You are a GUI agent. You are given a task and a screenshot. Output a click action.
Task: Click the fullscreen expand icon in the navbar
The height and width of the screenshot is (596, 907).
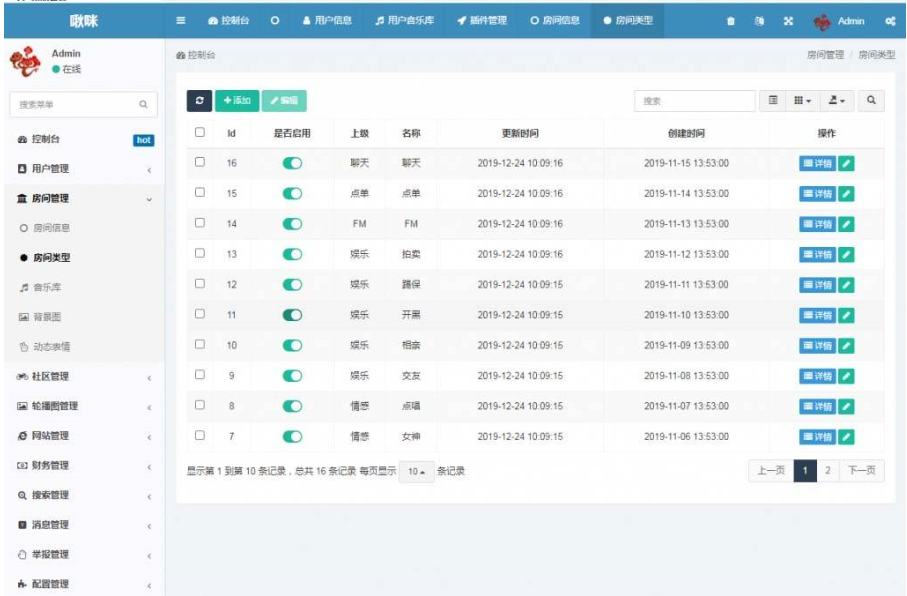(x=789, y=22)
